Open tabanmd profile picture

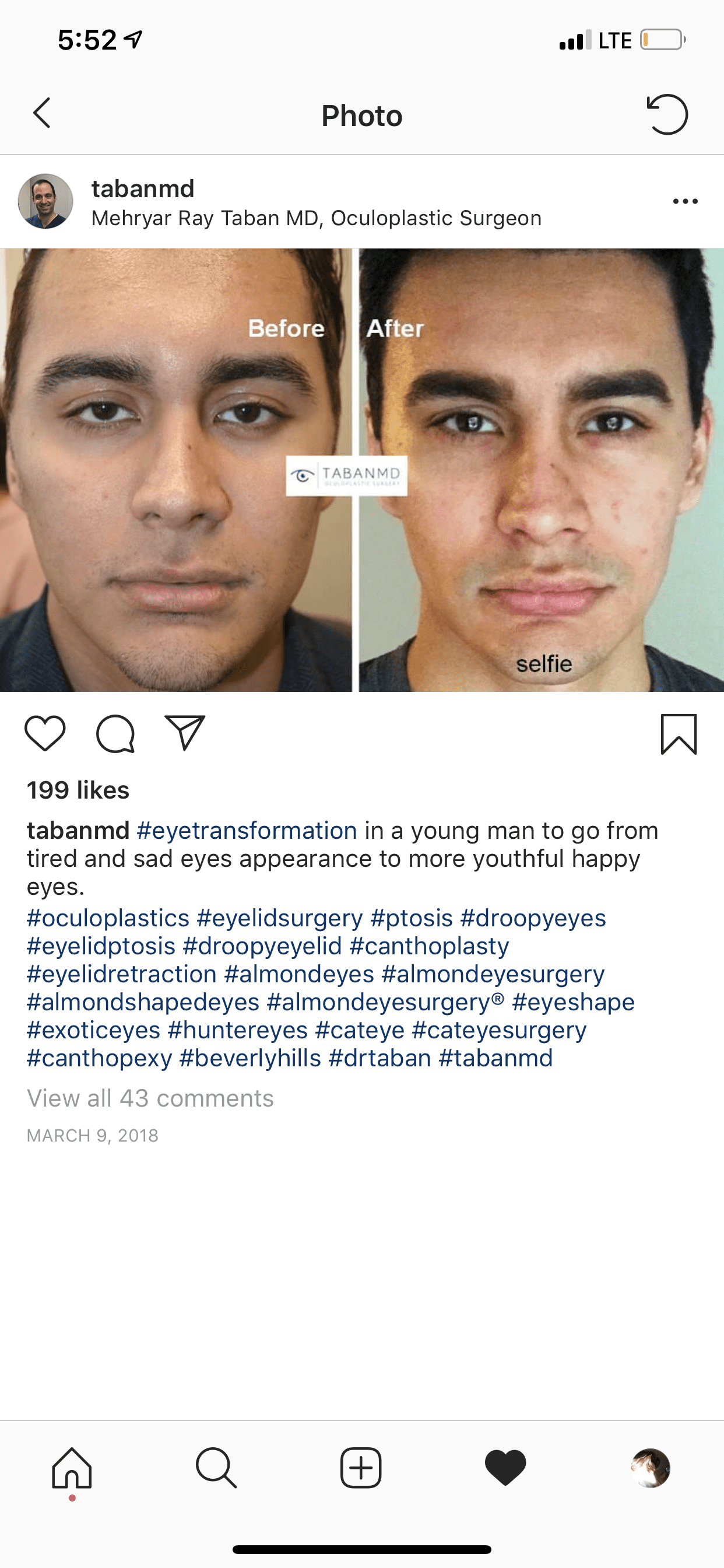45,201
